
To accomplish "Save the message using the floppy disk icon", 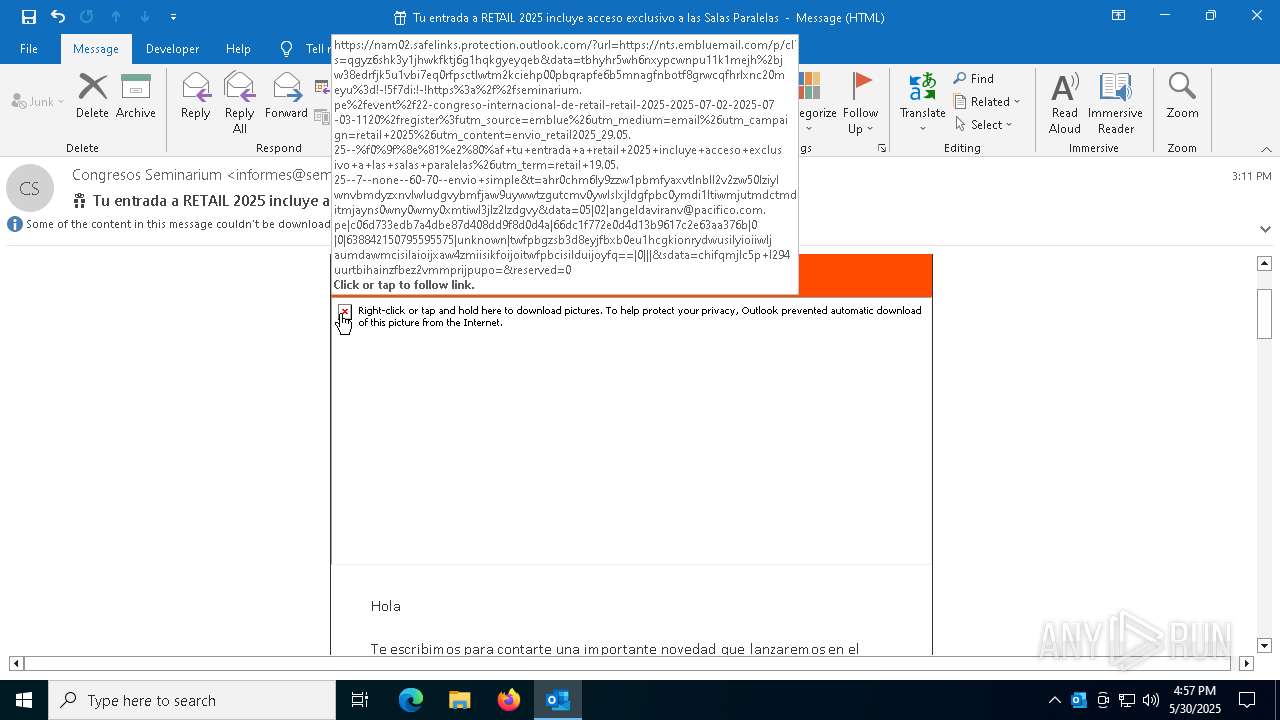I will (x=29, y=17).
